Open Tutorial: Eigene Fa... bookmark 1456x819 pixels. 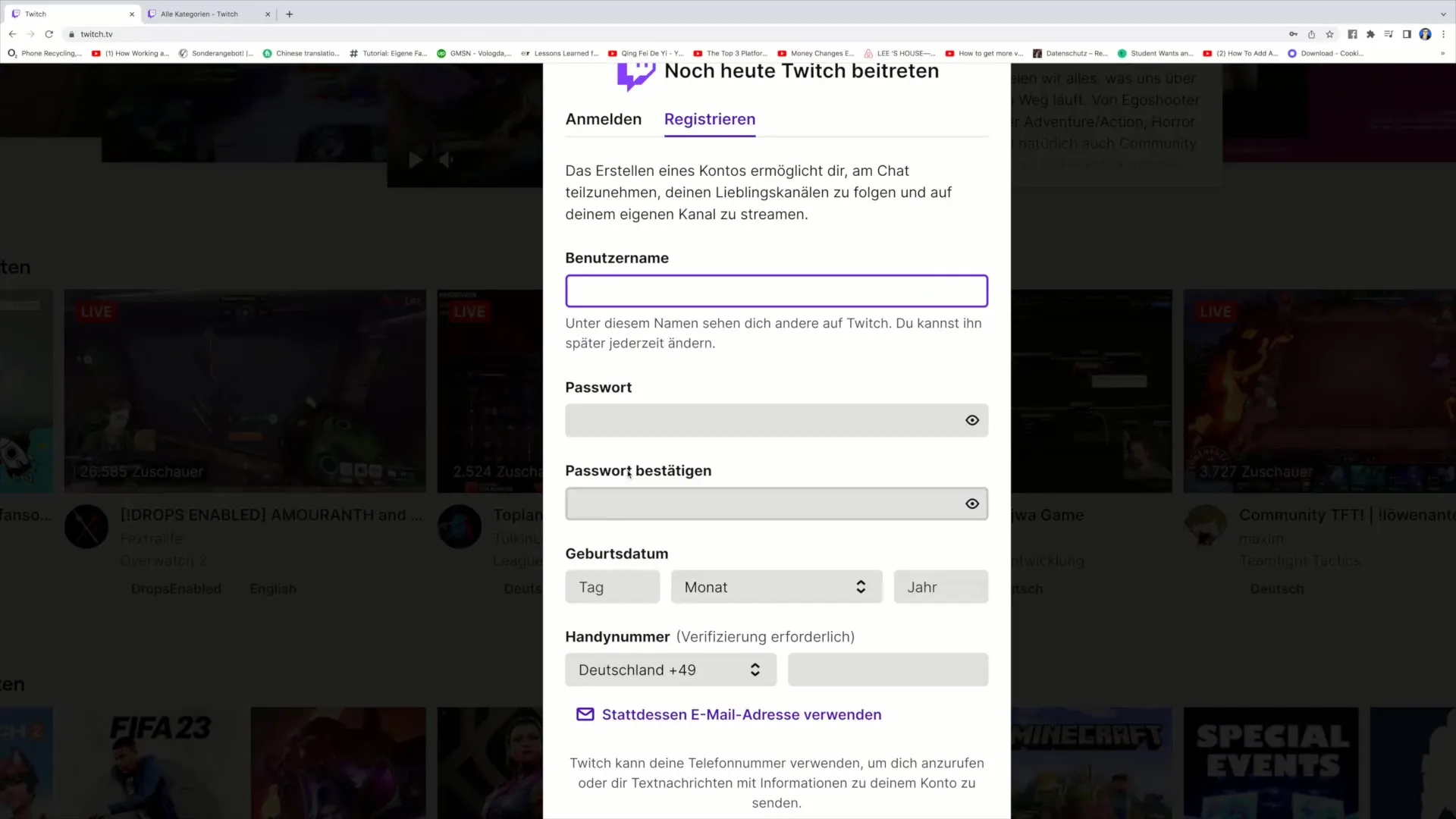(388, 53)
